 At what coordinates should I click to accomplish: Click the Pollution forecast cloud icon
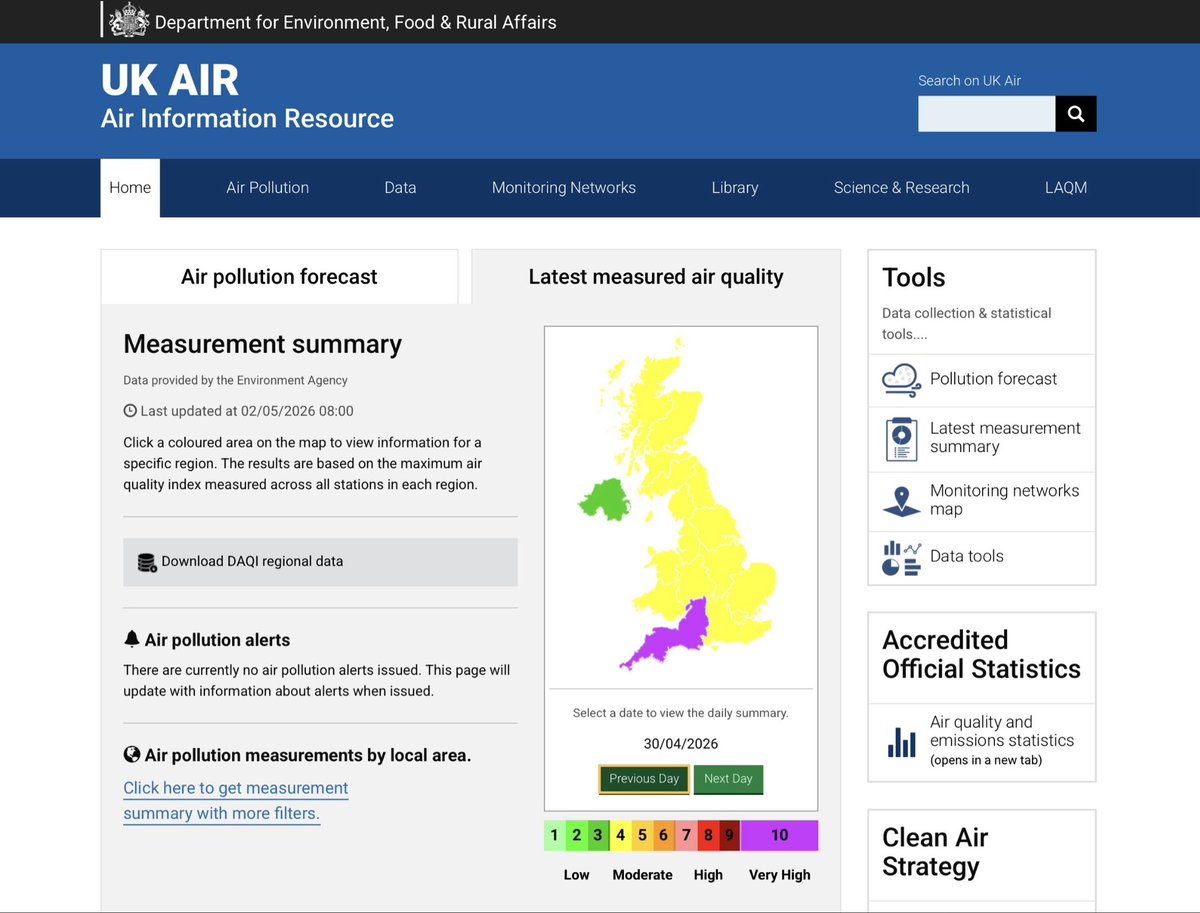pyautogui.click(x=901, y=379)
